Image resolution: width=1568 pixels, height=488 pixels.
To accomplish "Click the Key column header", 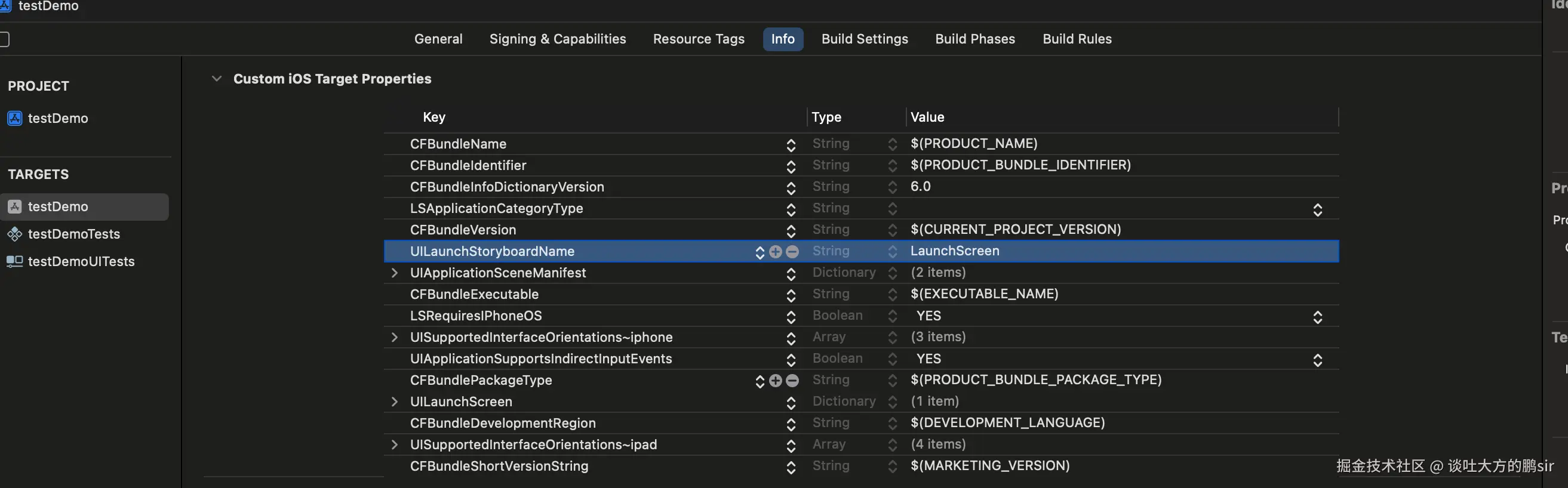I will (434, 118).
